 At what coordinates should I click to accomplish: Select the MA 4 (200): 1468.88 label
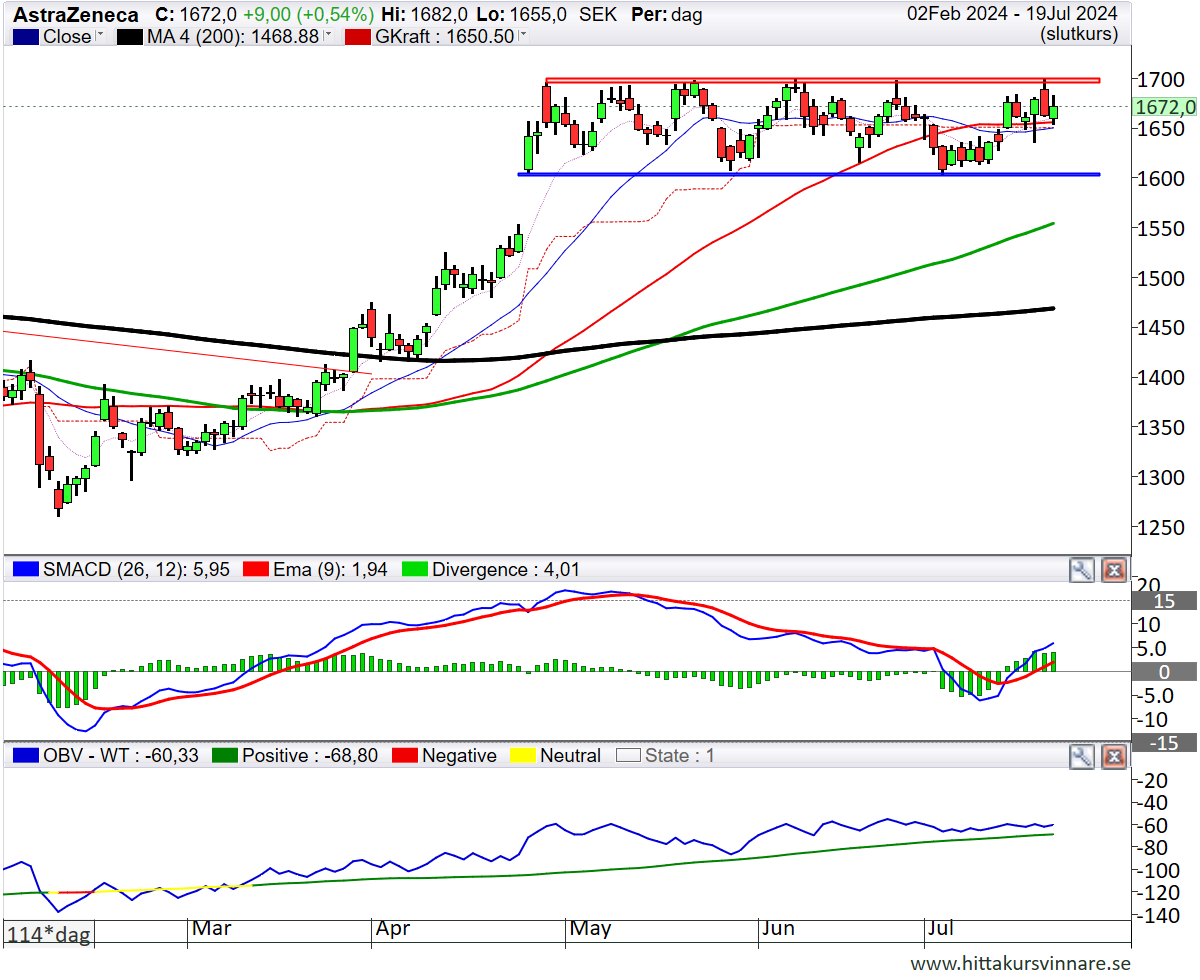pyautogui.click(x=233, y=36)
